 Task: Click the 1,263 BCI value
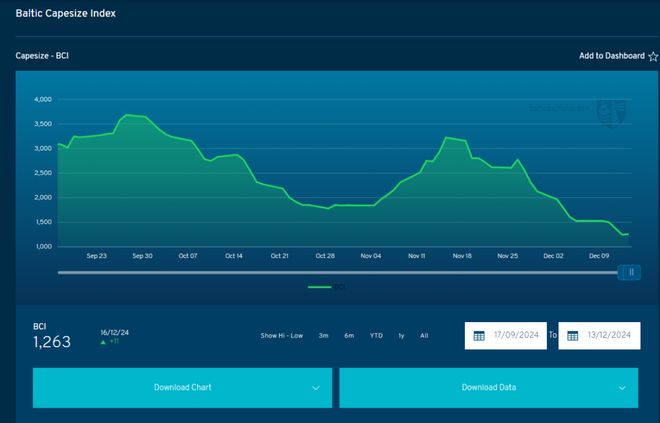tap(52, 342)
